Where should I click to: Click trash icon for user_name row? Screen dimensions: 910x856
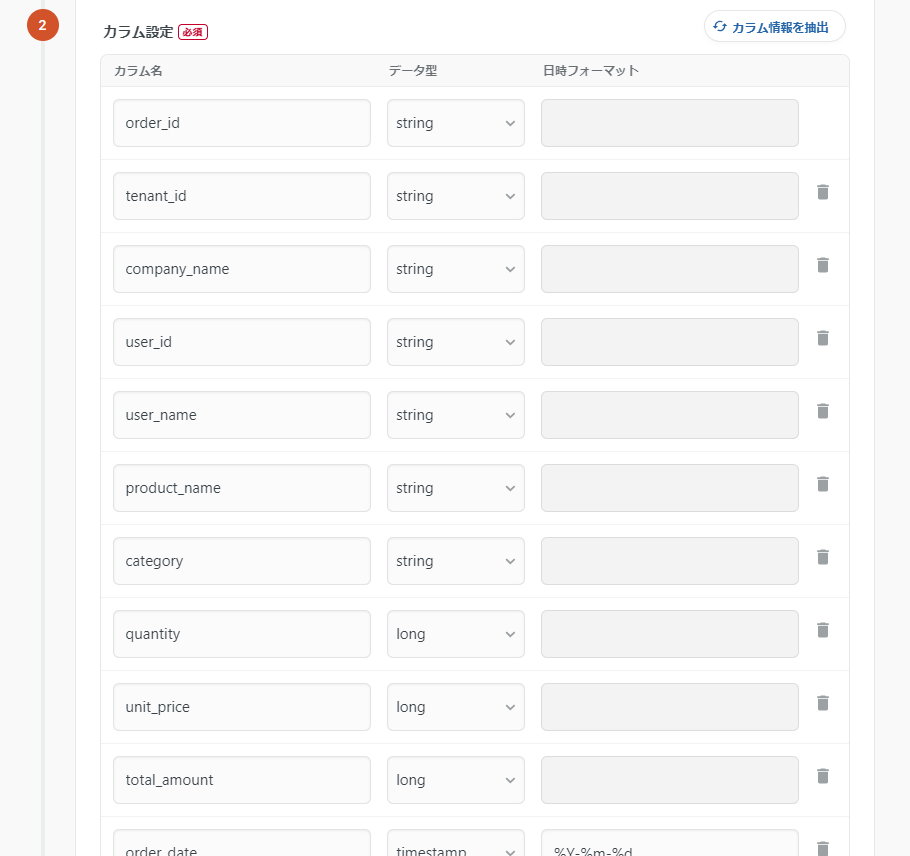click(x=823, y=411)
